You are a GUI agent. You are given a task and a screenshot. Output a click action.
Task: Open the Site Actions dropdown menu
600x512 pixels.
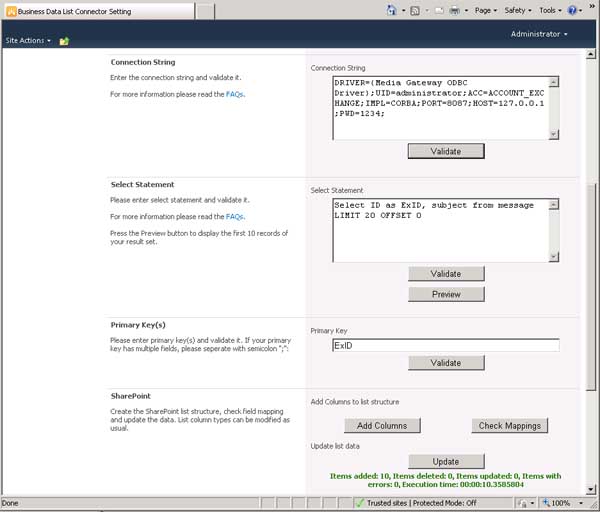point(28,40)
